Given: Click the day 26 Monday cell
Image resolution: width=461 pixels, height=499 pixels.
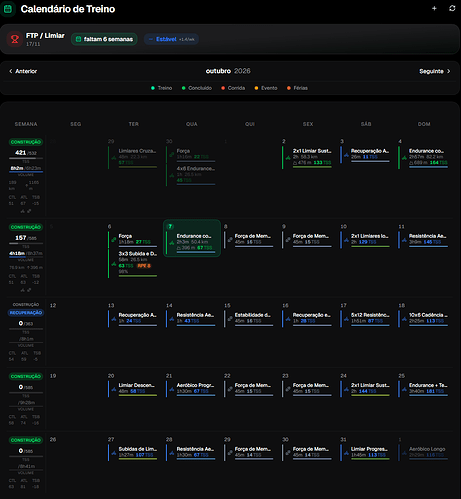Looking at the screenshot, I should [x=75, y=463].
